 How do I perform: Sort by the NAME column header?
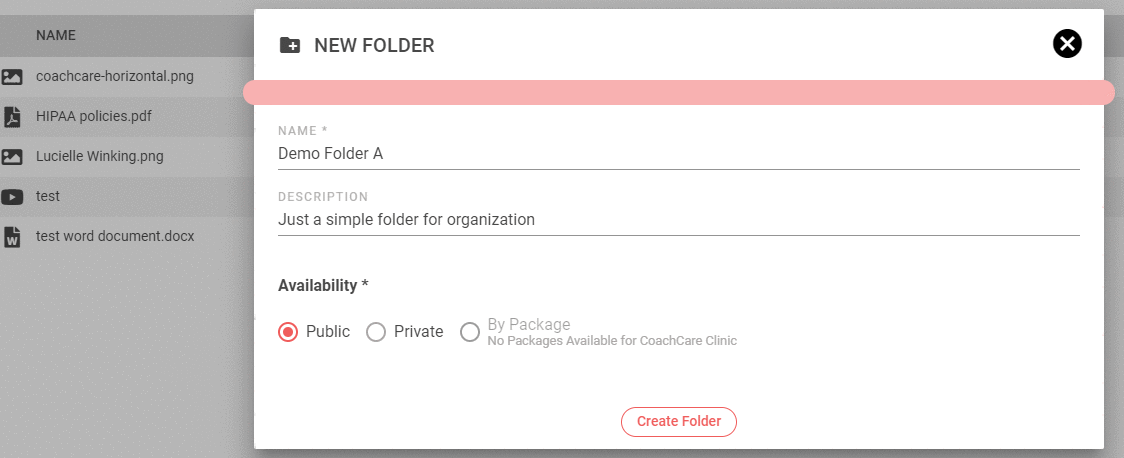tap(56, 35)
